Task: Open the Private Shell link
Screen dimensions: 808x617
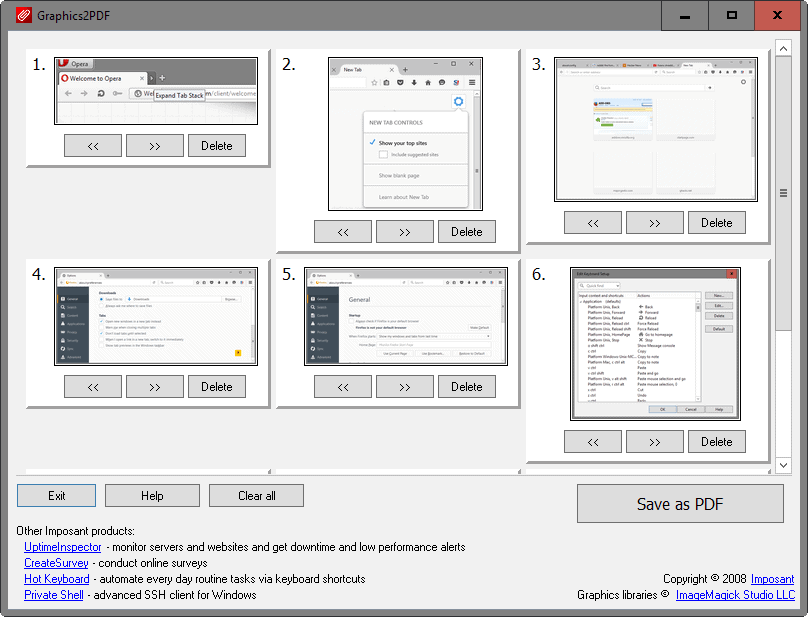Action: [x=53, y=595]
